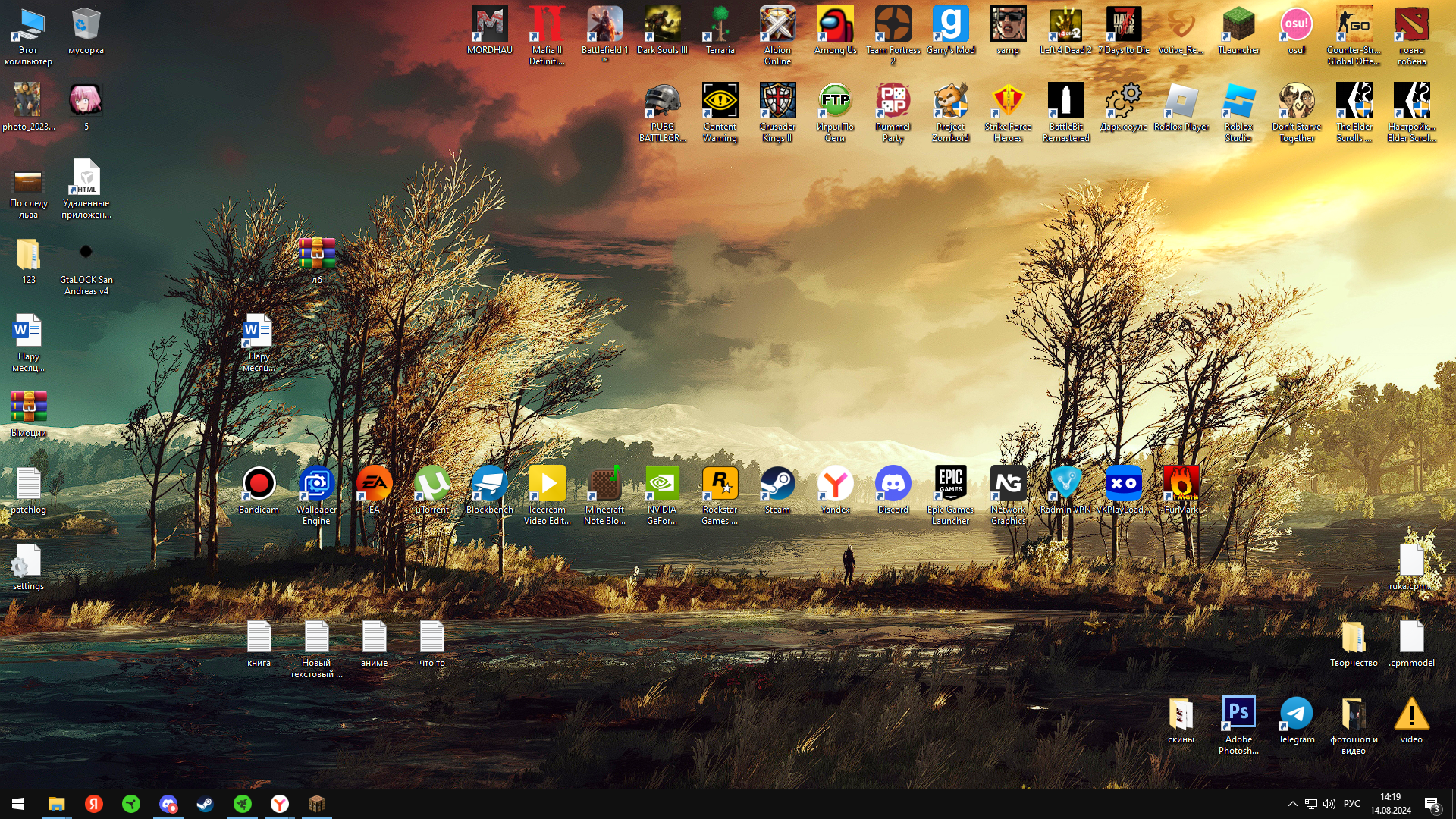Select the л6 WinRAR archive

[316, 261]
